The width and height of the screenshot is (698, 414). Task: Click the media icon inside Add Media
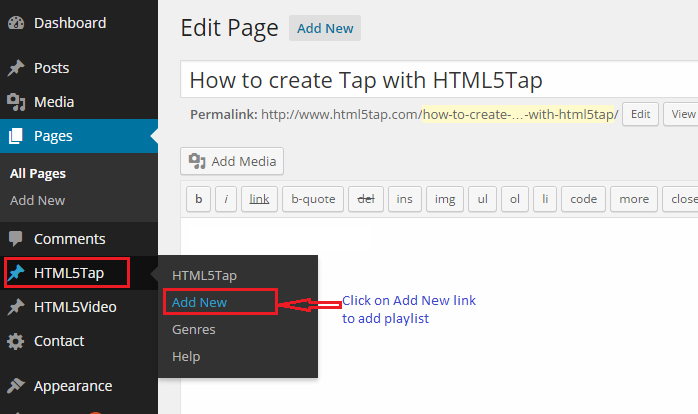[x=197, y=161]
